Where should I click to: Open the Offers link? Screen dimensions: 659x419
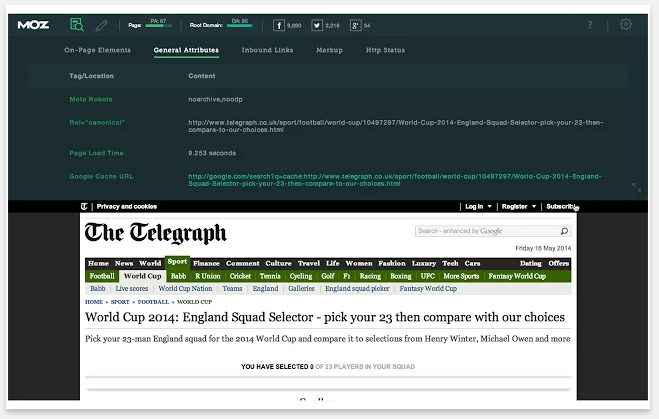pyautogui.click(x=559, y=264)
